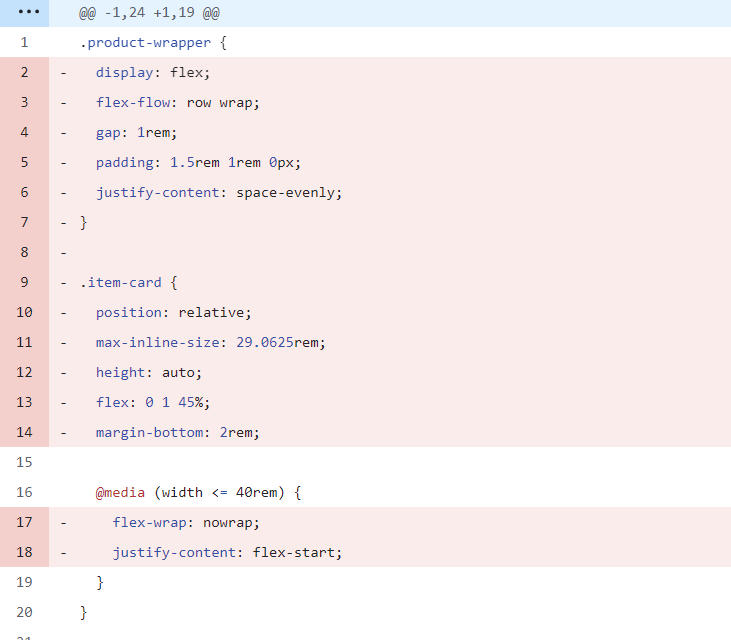This screenshot has height=640, width=731.
Task: Click the @media keyword
Action: [120, 493]
